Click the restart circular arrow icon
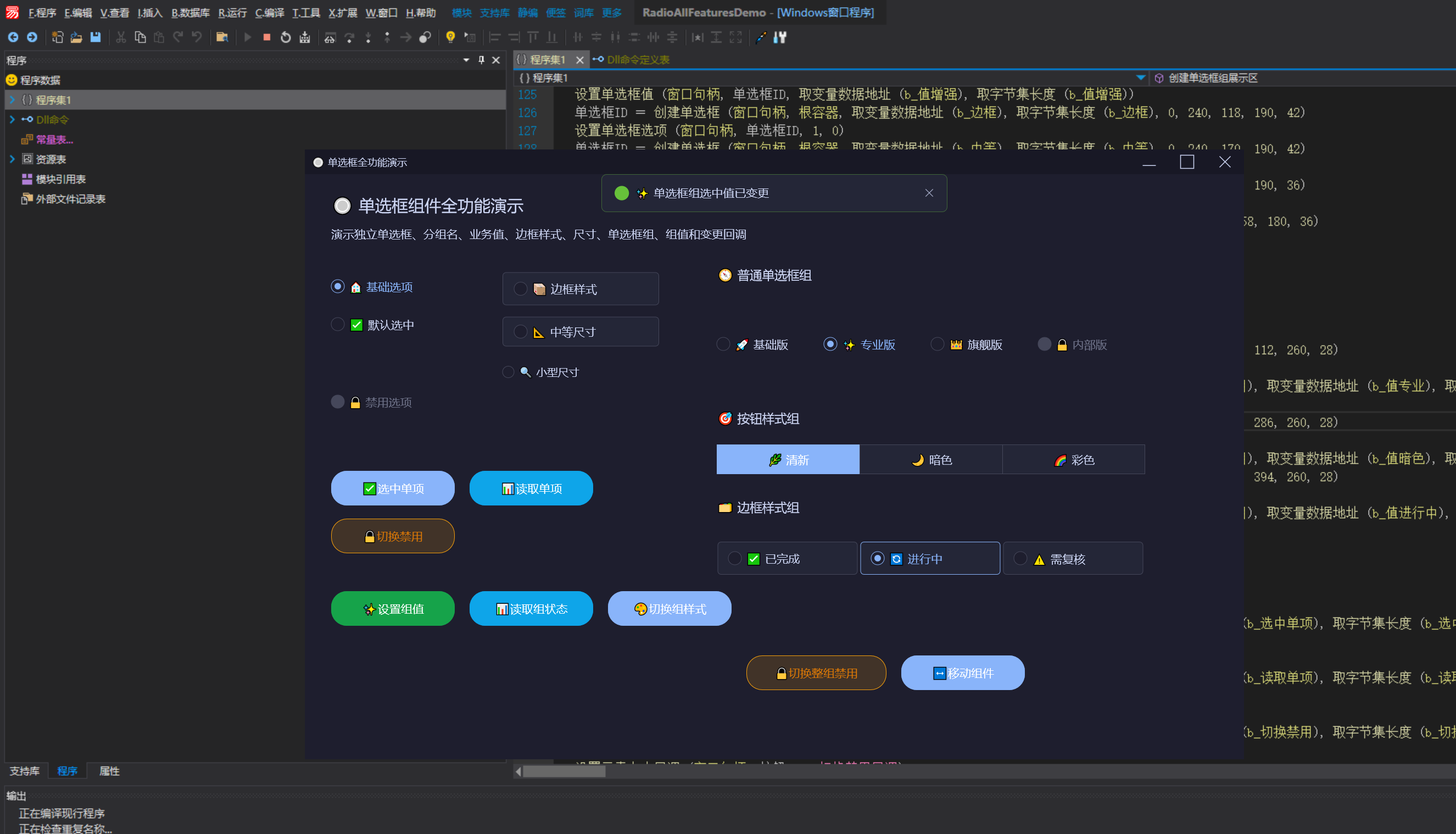Image resolution: width=1456 pixels, height=834 pixels. coord(286,37)
